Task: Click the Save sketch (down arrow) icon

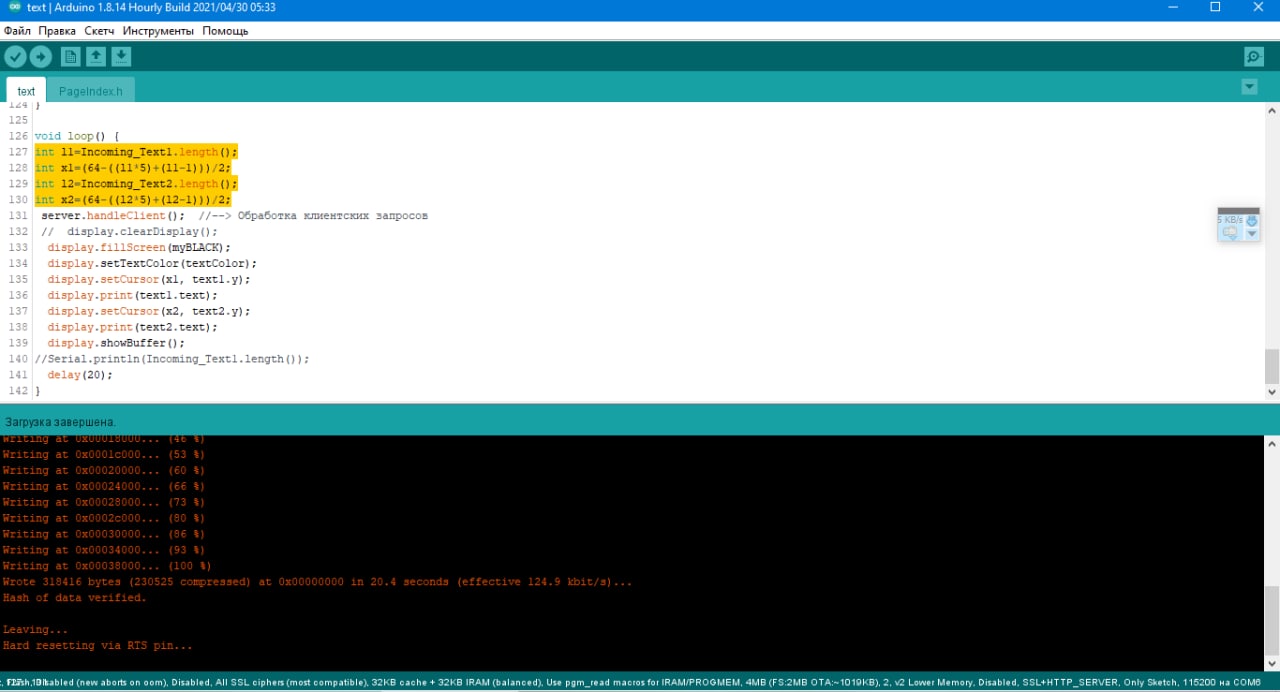Action: click(121, 56)
